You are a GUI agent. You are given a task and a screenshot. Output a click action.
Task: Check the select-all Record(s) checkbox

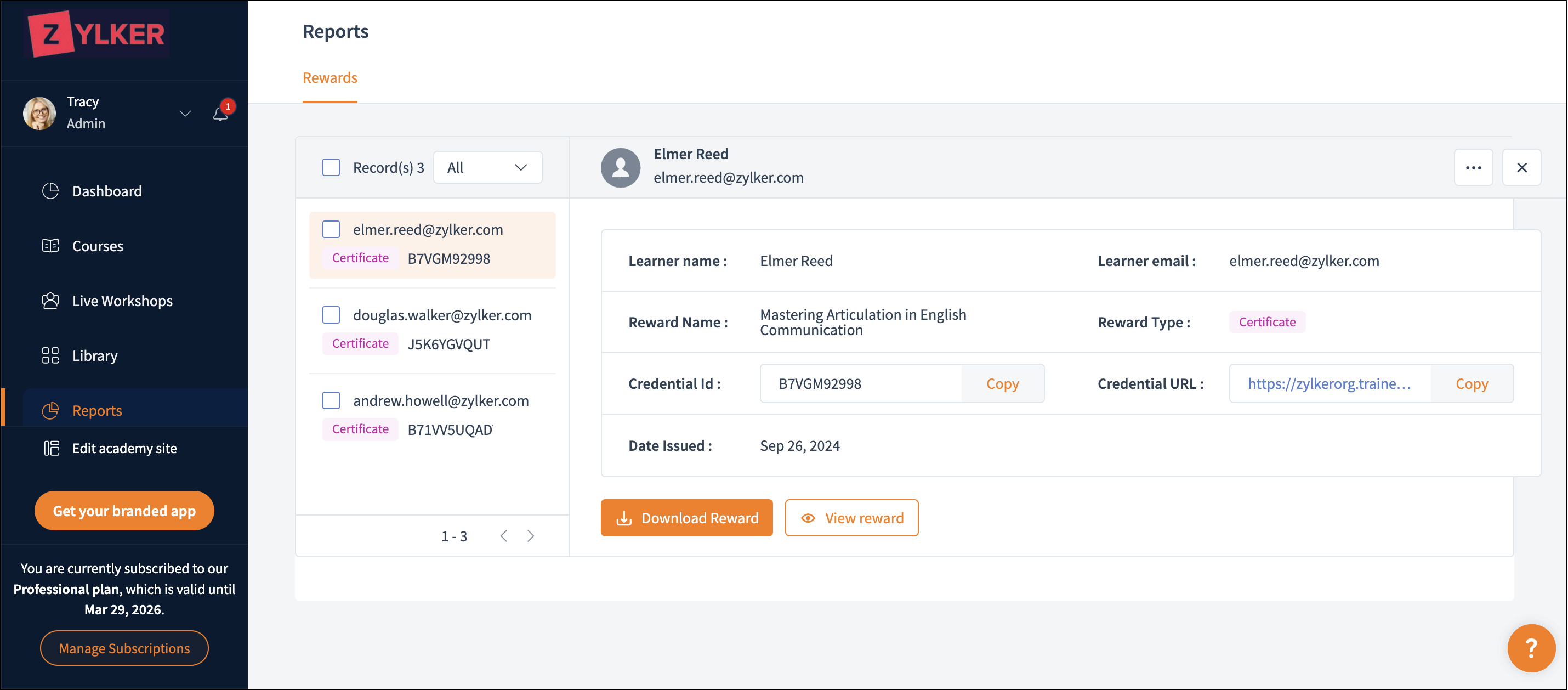[x=331, y=167]
